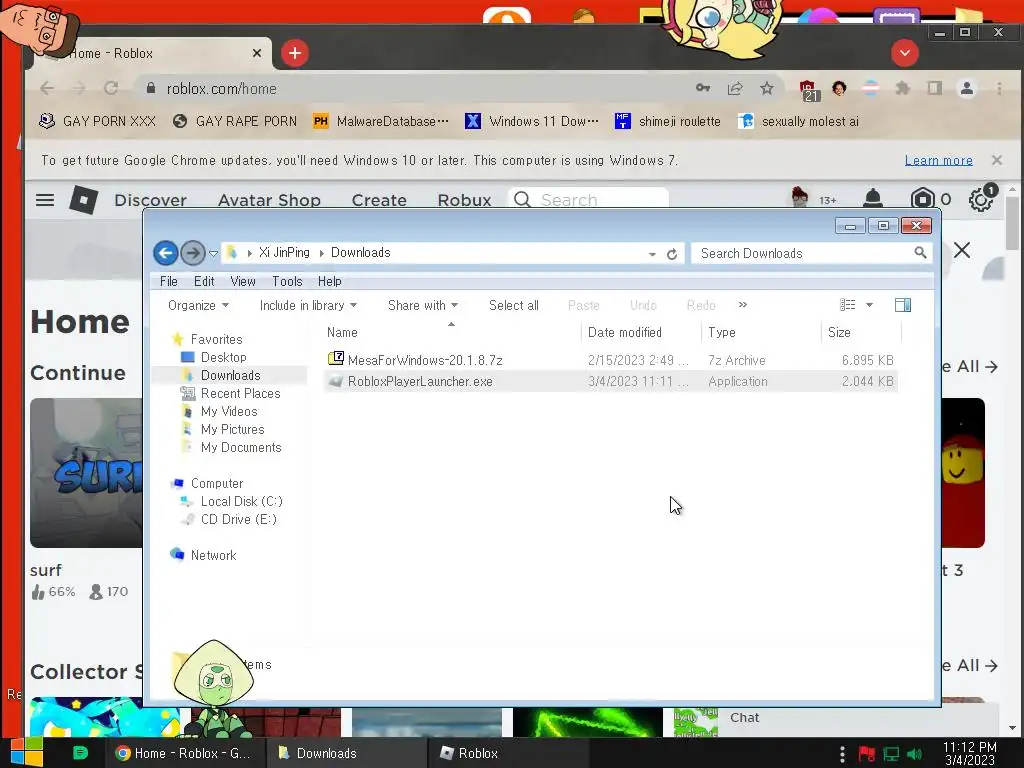
Task: Open the recent locations dropdown beside the forward arrow
Action: coord(213,253)
